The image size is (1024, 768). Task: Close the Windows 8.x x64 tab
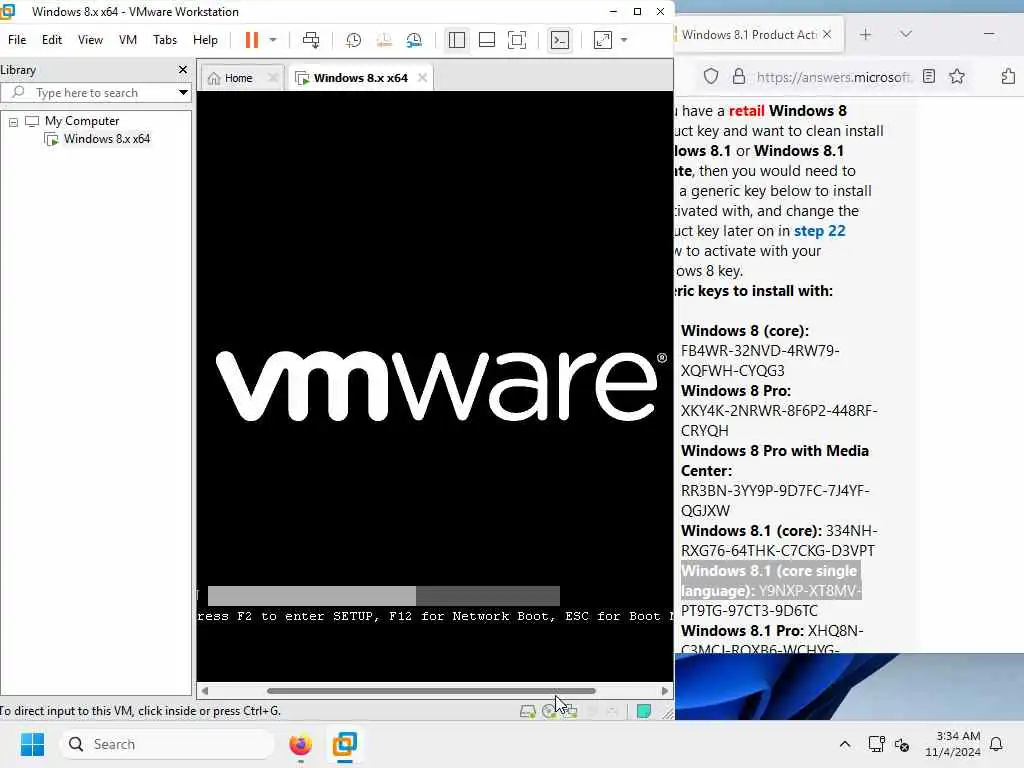[x=423, y=78]
